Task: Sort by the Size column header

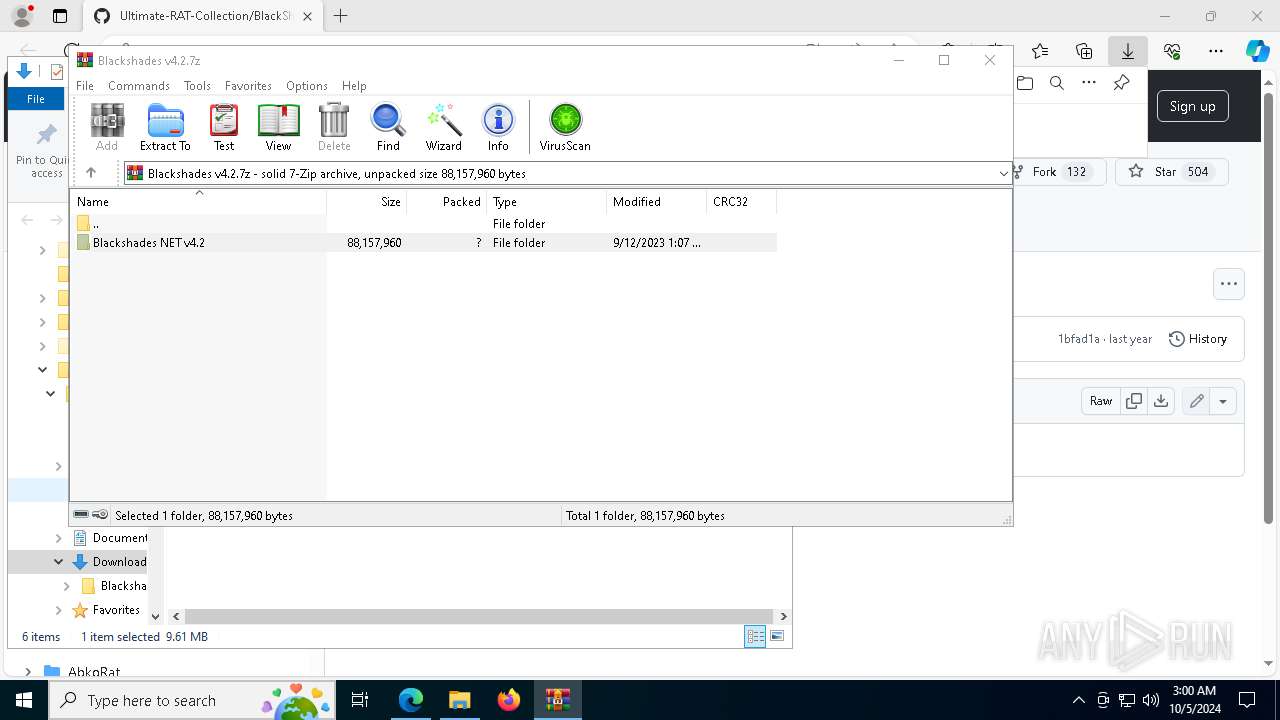Action: pos(366,202)
